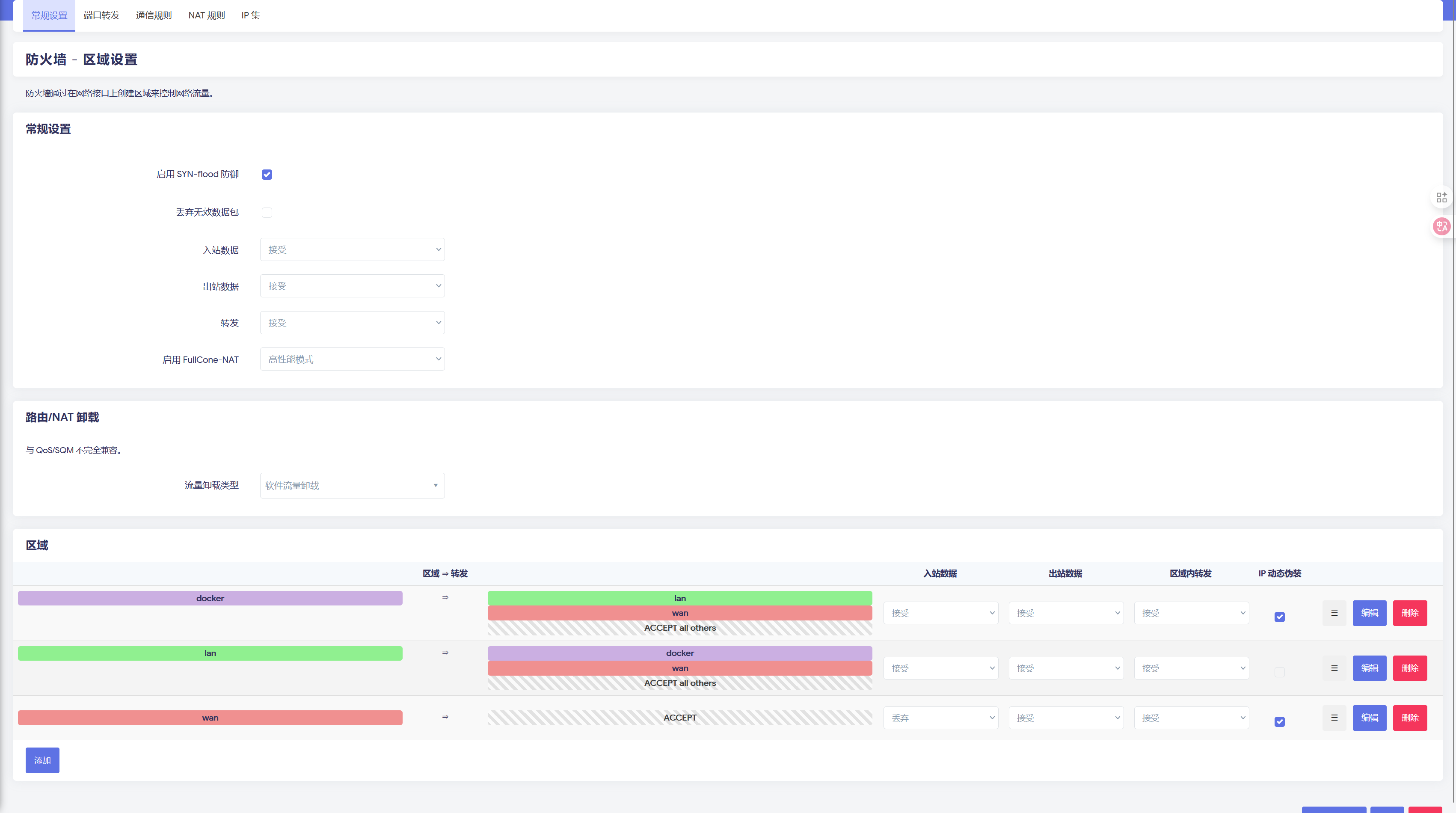This screenshot has width=1456, height=813.
Task: Click the green lan zone label
Action: (x=210, y=653)
